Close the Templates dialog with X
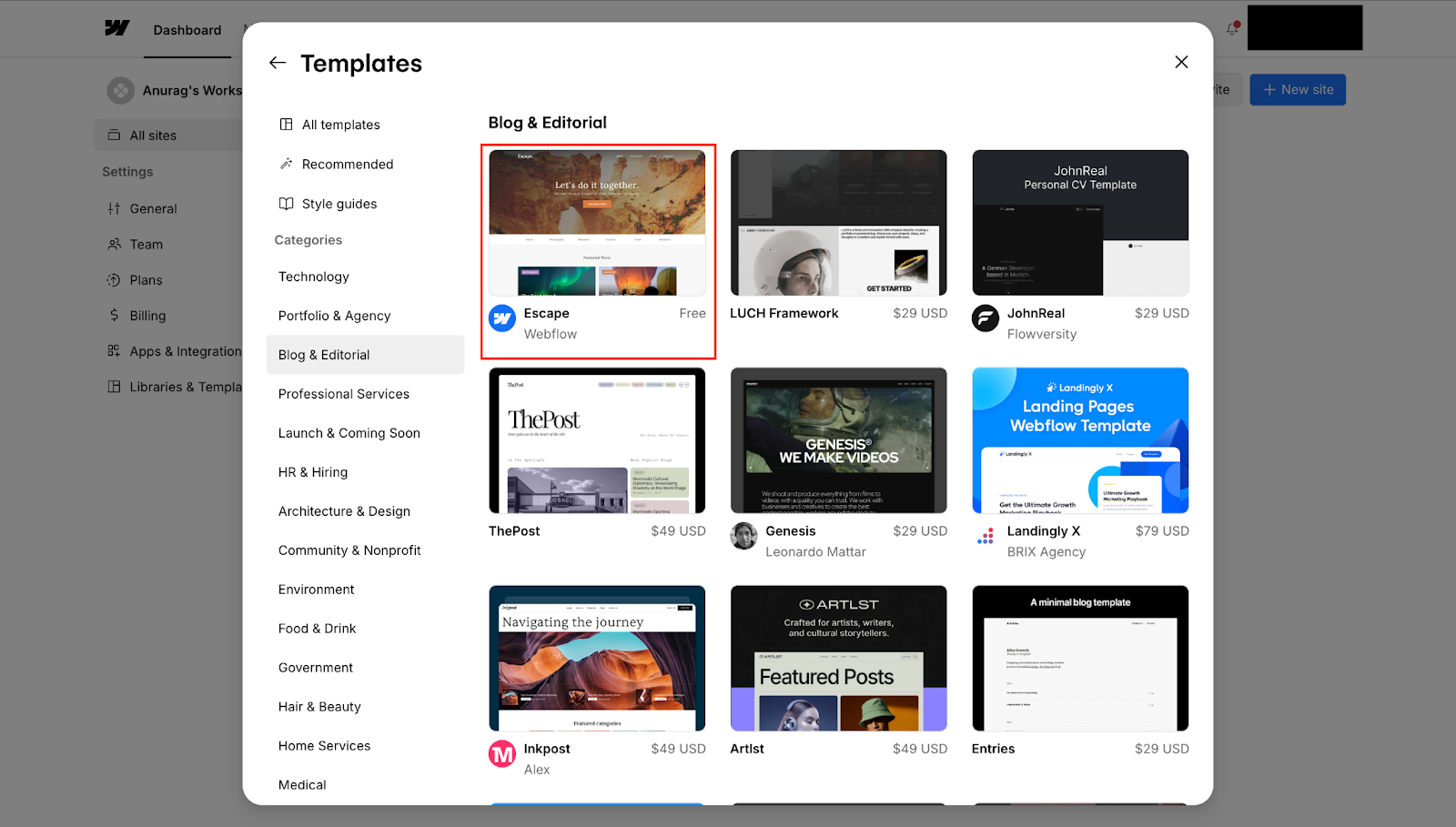 tap(1181, 62)
